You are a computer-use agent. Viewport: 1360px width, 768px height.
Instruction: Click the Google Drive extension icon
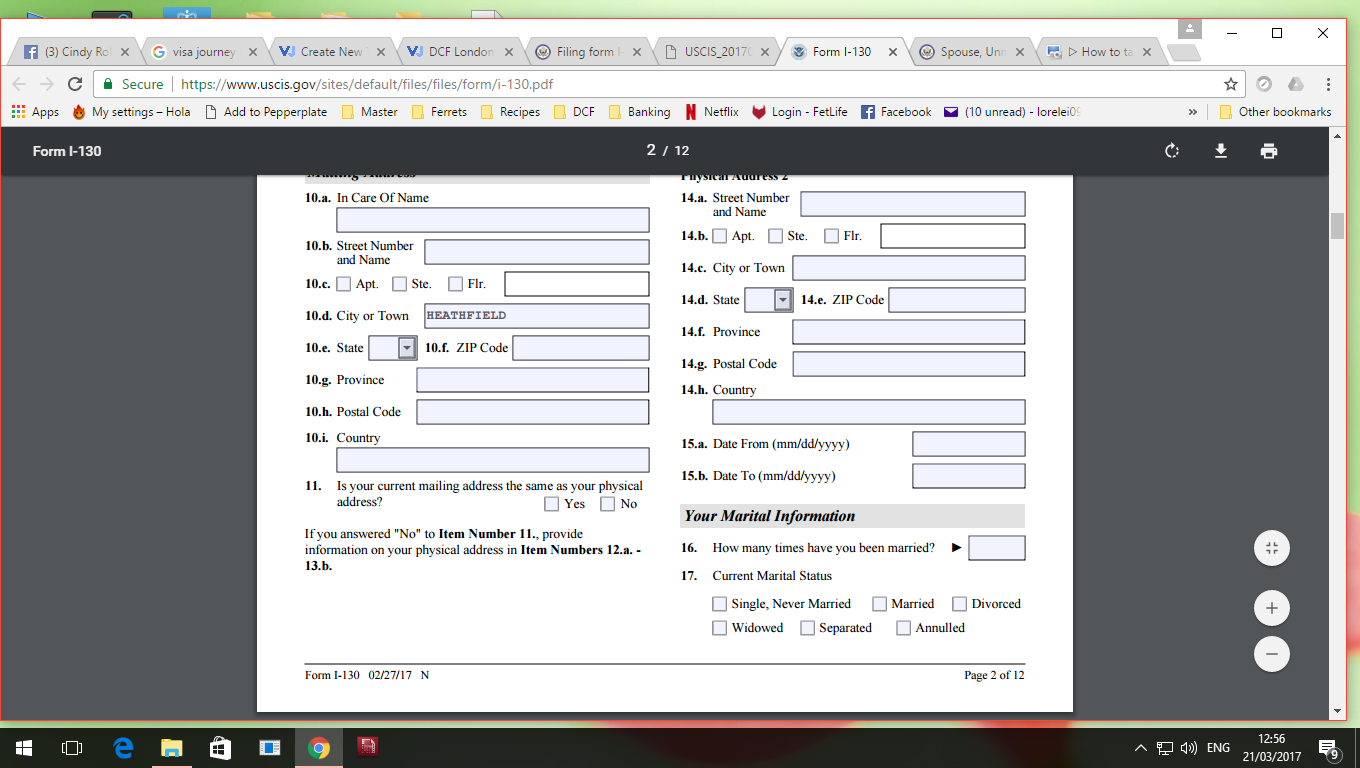[x=1296, y=84]
